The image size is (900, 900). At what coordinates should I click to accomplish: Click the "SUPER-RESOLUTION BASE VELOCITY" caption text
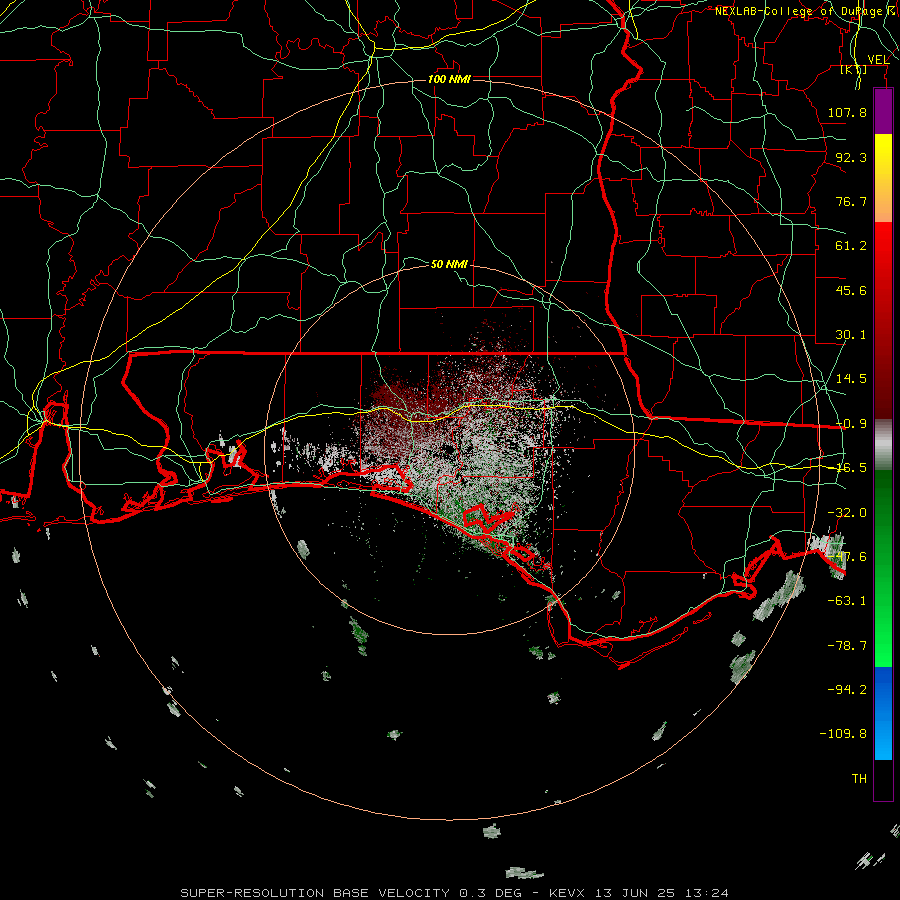315,893
